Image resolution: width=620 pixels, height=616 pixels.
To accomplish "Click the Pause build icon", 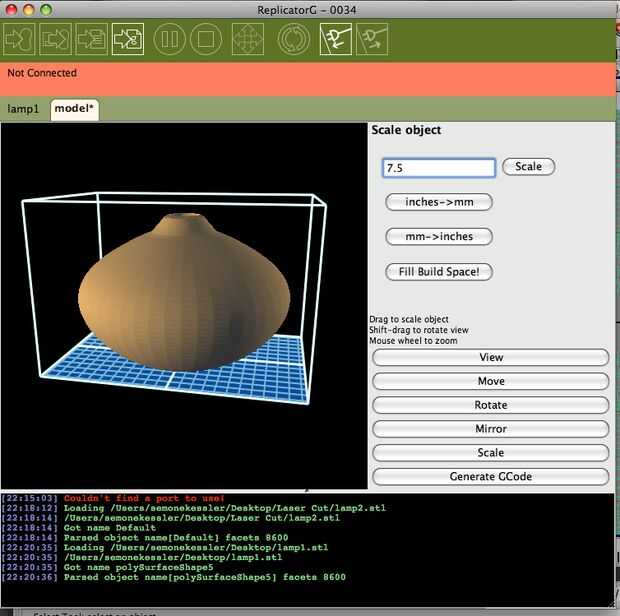I will coord(169,39).
